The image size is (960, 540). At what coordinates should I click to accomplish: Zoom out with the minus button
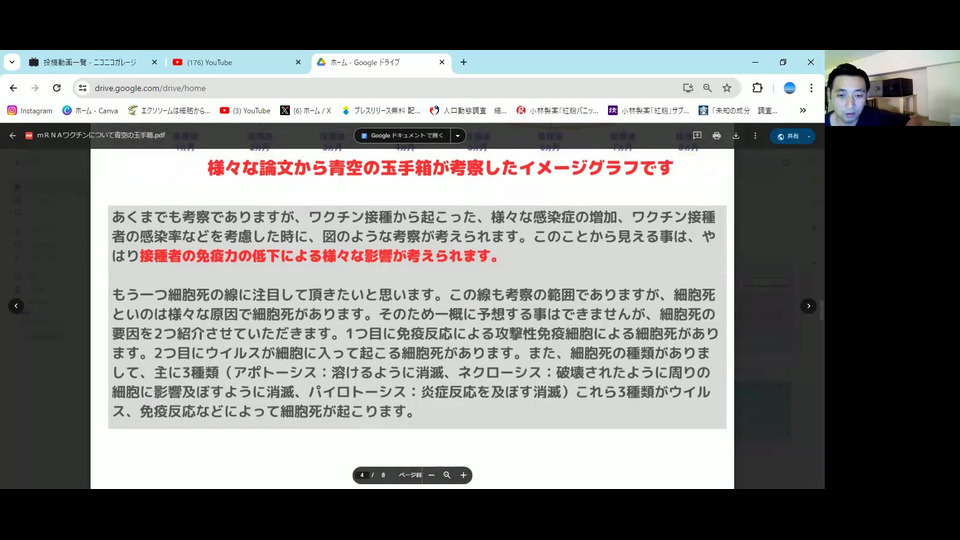point(431,475)
